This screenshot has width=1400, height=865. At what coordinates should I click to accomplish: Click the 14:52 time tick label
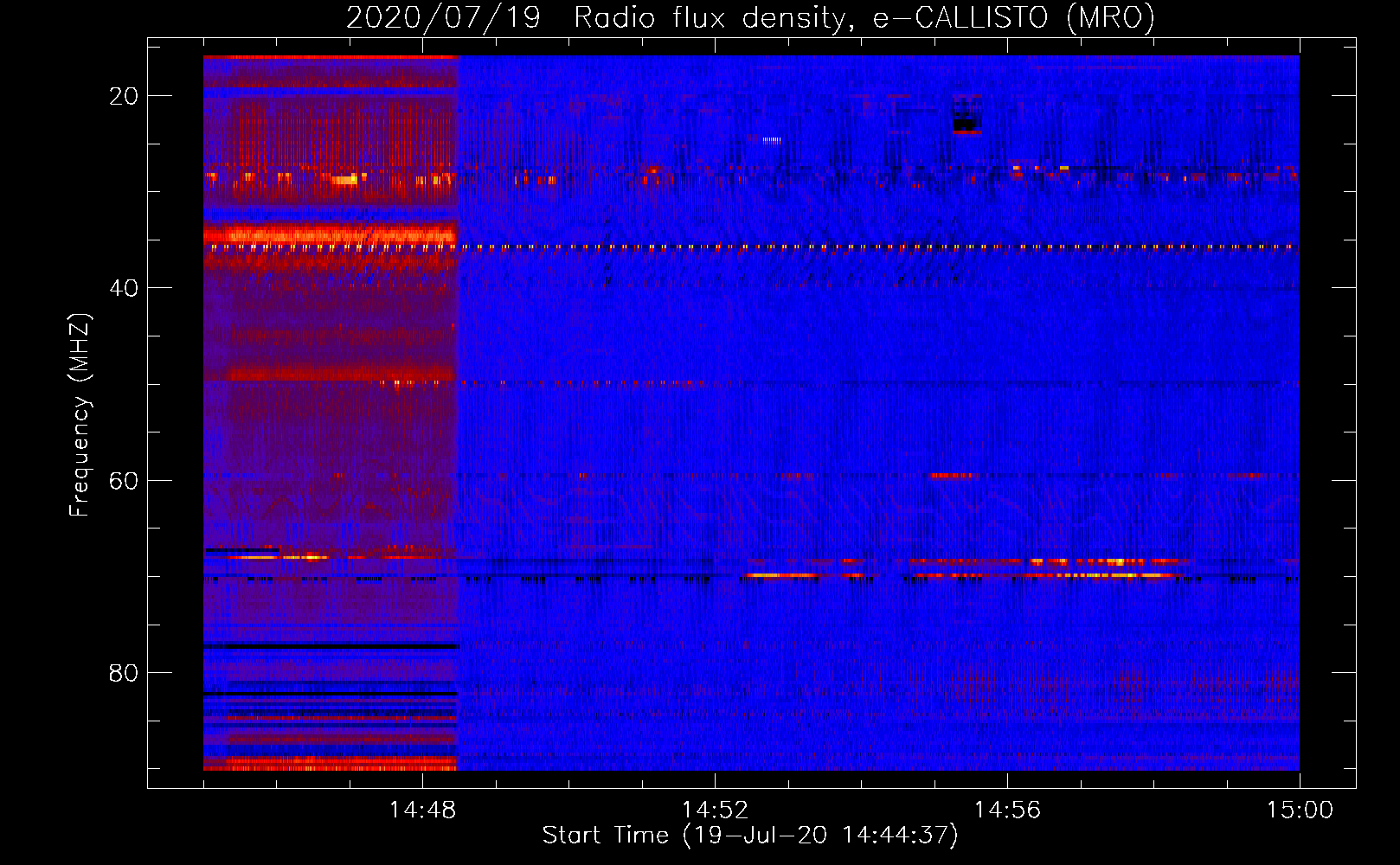pos(715,811)
